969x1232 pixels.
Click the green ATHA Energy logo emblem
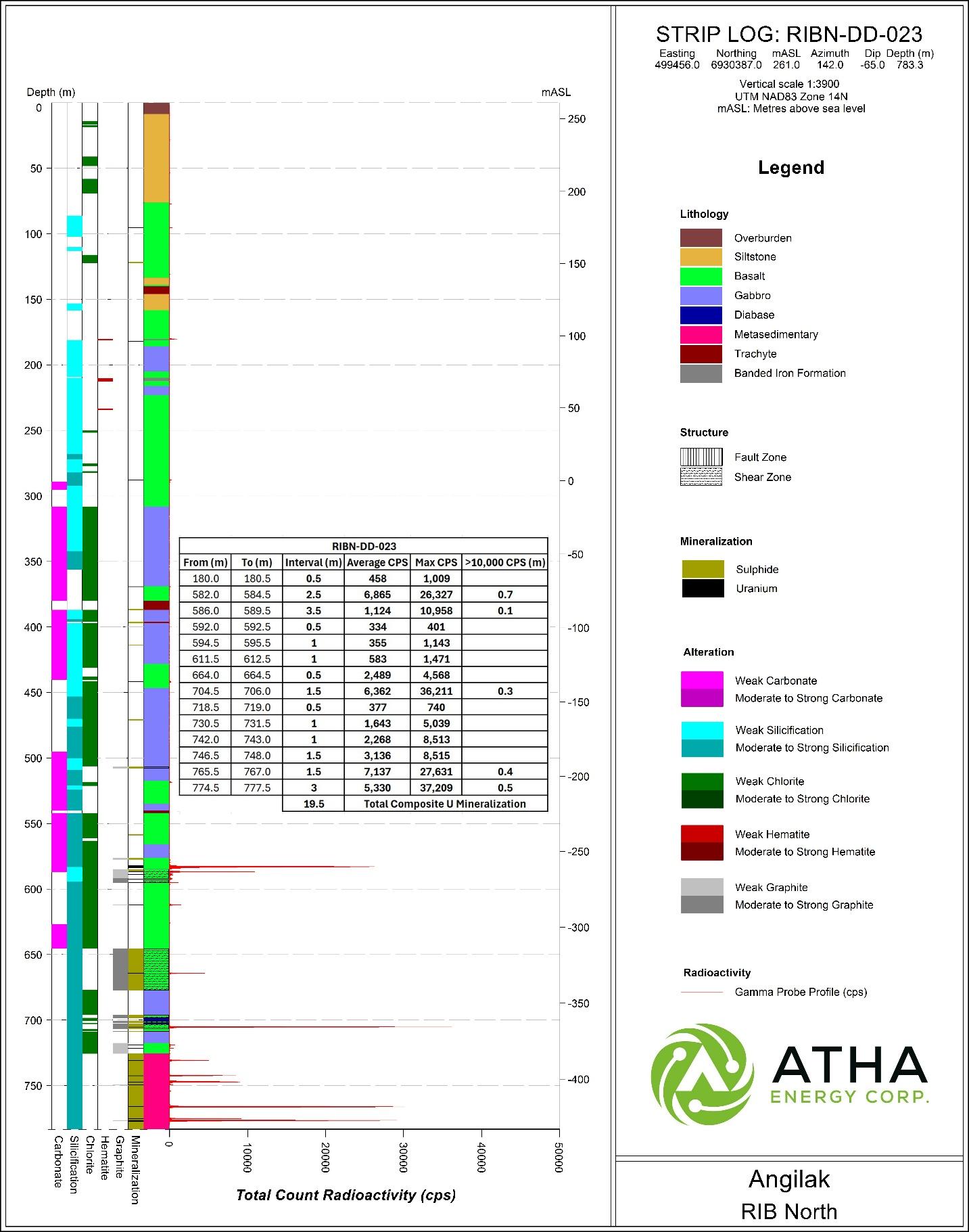pyautogui.click(x=703, y=1074)
